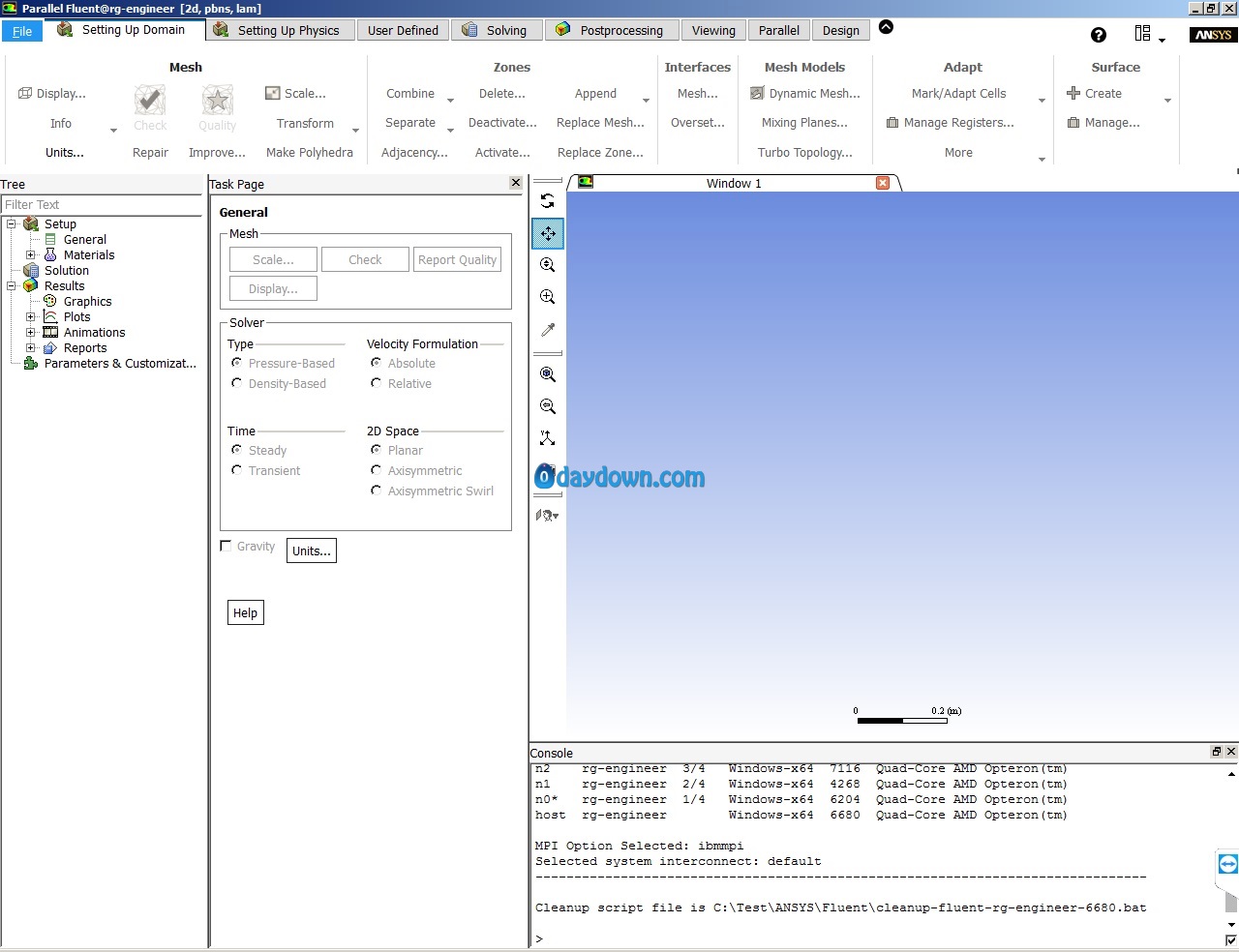Switch to Solving tab
The height and width of the screenshot is (952, 1239).
(496, 31)
